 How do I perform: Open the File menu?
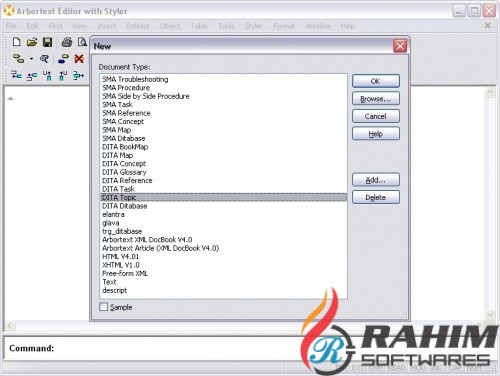11,26
